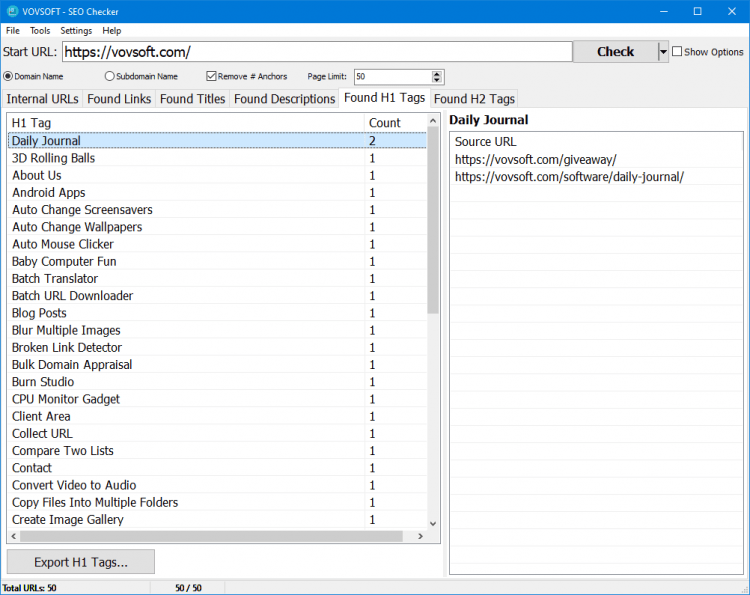Click the H1 list vertical scrollbar thumb
This screenshot has height=595, width=750.
click(433, 220)
